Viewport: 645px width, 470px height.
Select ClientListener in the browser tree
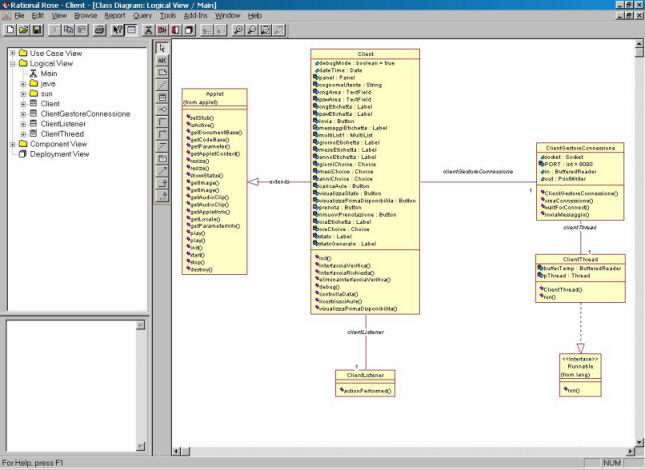coord(63,124)
